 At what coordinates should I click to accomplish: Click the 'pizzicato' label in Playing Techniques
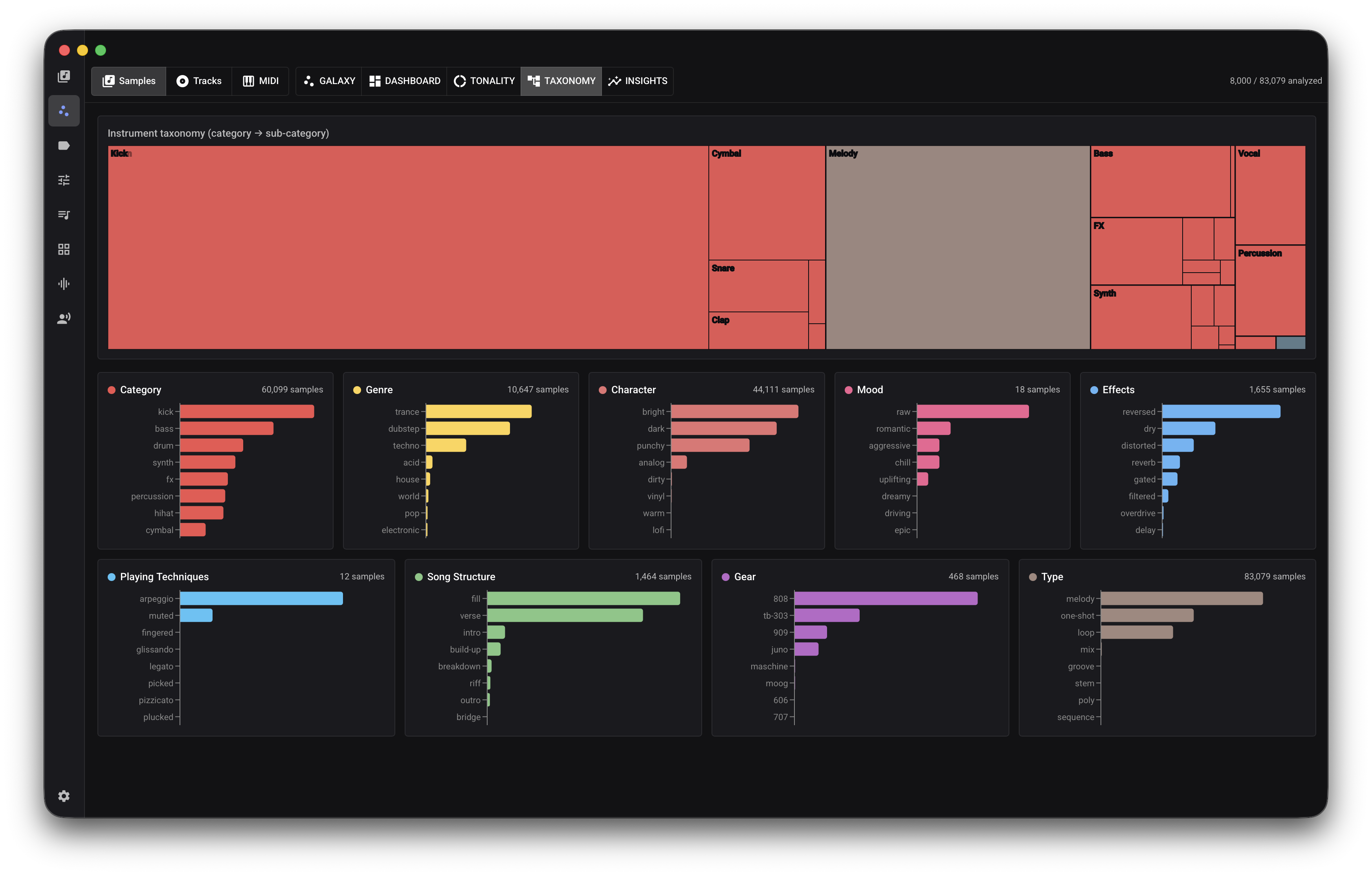(156, 700)
